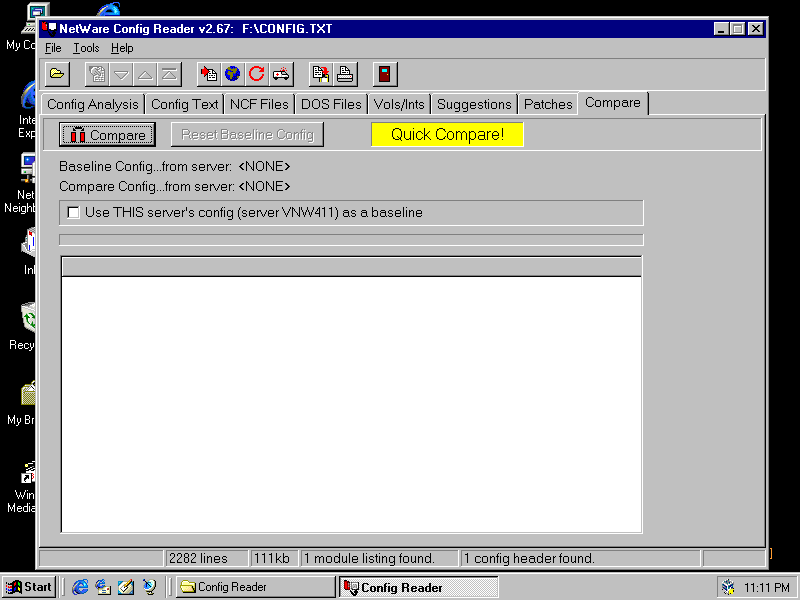Click the grayed-out search toolbar icon
The image size is (800, 600).
[97, 74]
